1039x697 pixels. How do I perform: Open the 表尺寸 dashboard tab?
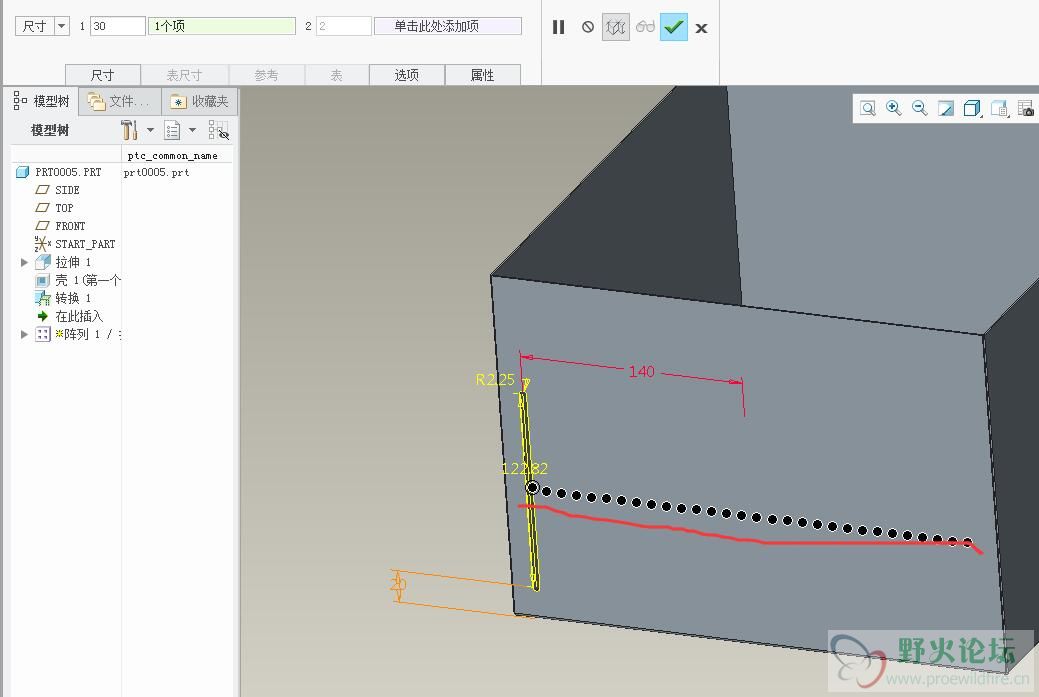click(x=184, y=75)
